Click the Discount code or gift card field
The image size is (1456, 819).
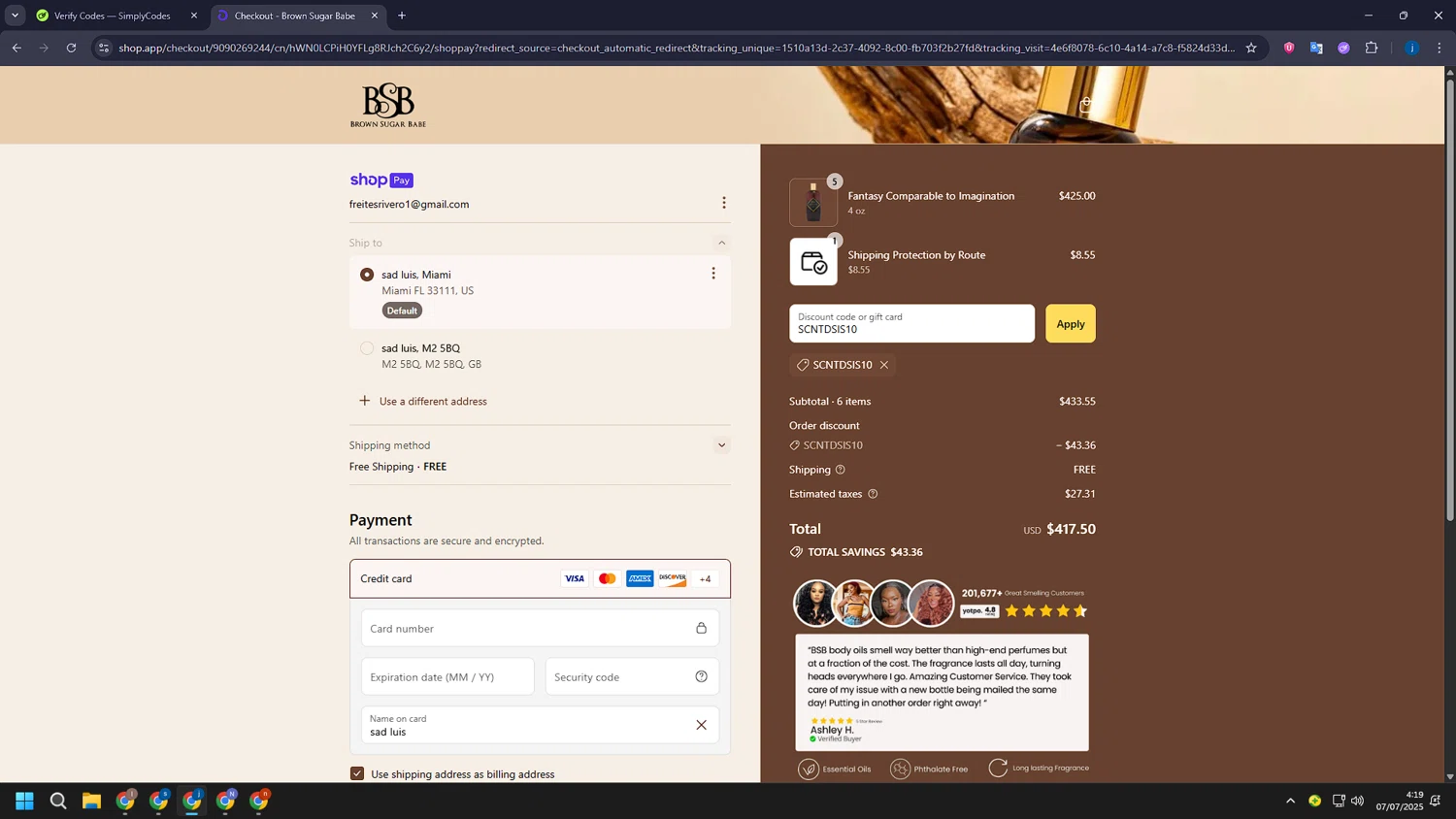click(x=911, y=324)
